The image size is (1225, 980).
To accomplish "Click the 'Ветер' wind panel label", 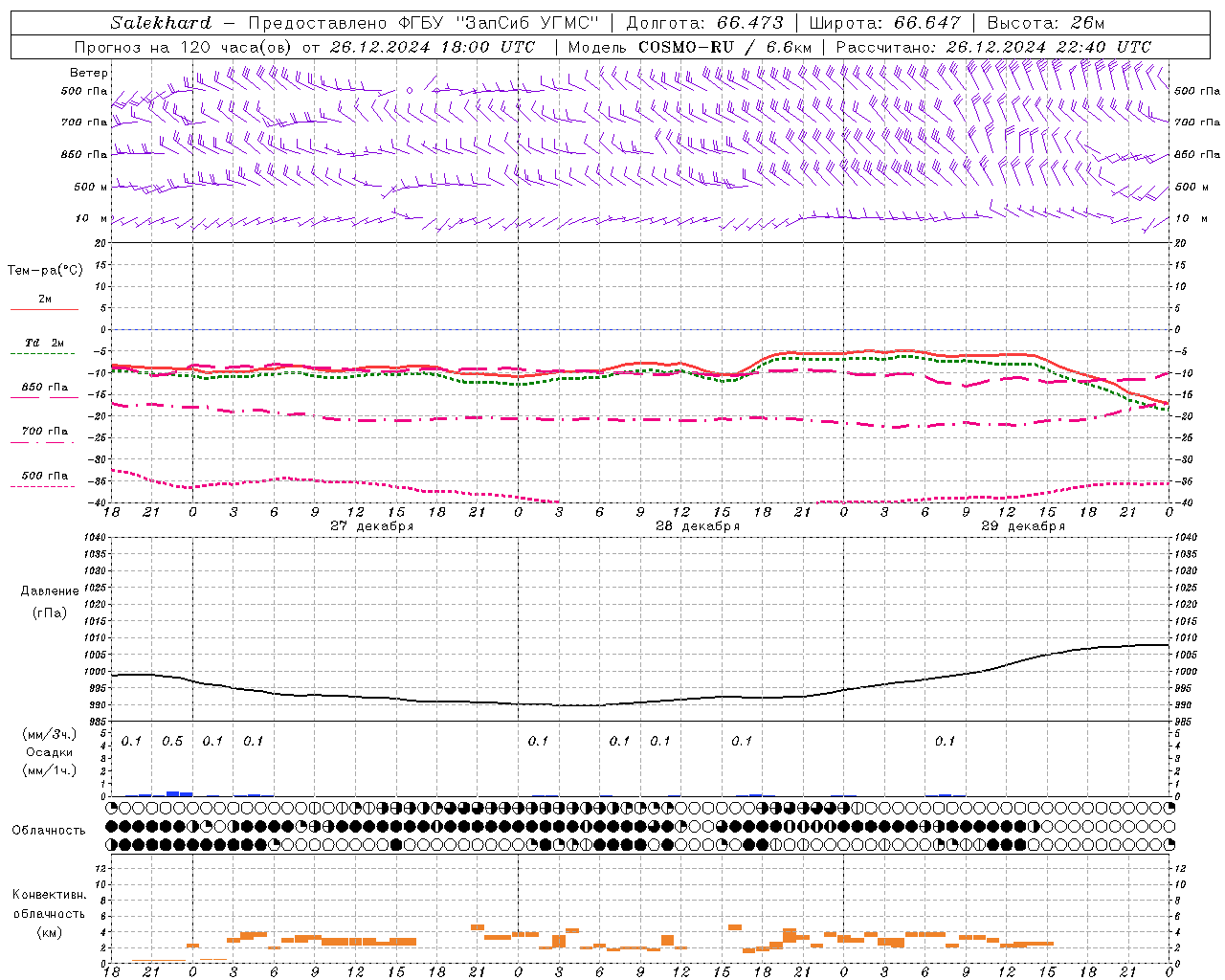I will [x=89, y=73].
